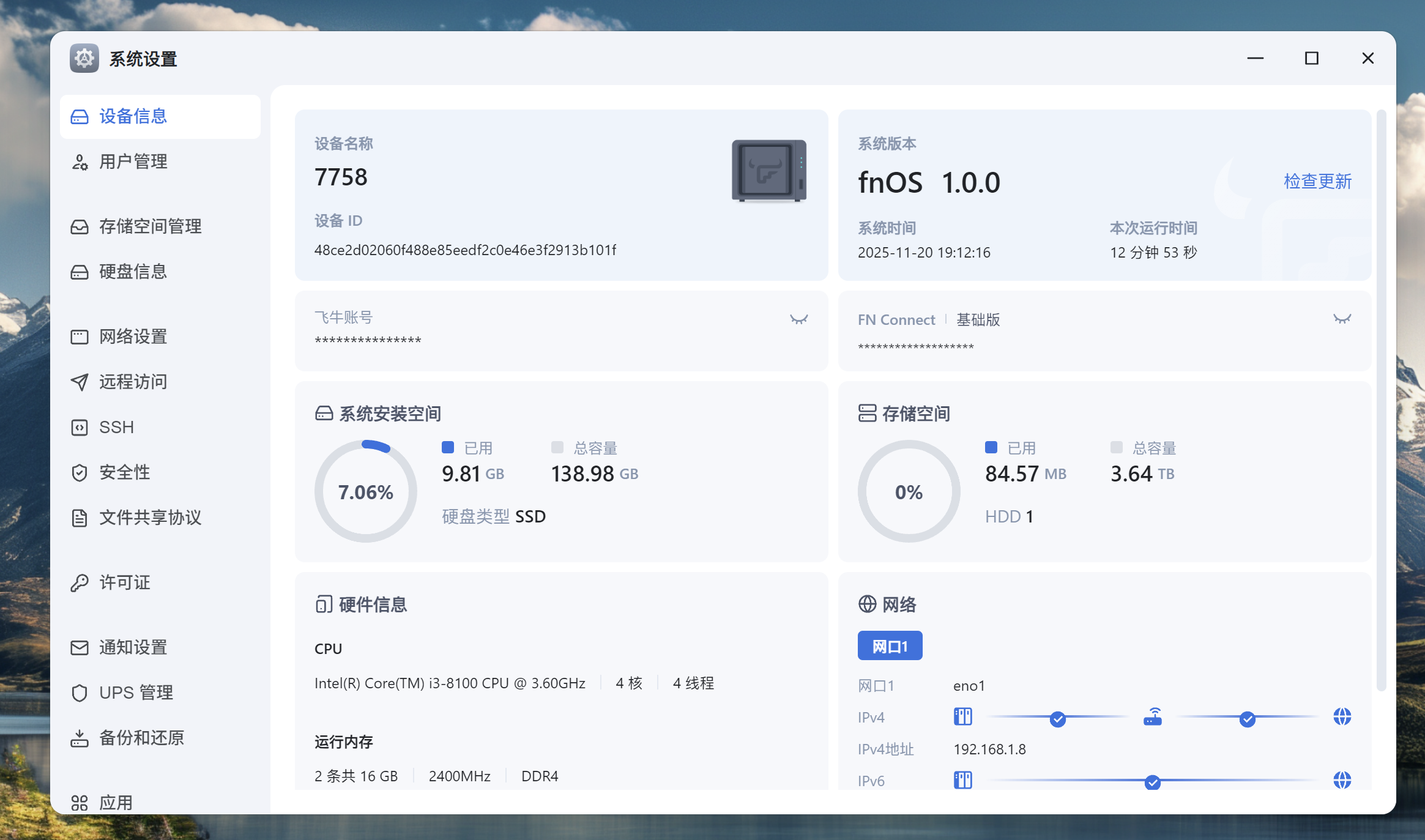Screen dimensions: 1425x840
Task: Open user management via its person icon
Action: pos(80,162)
